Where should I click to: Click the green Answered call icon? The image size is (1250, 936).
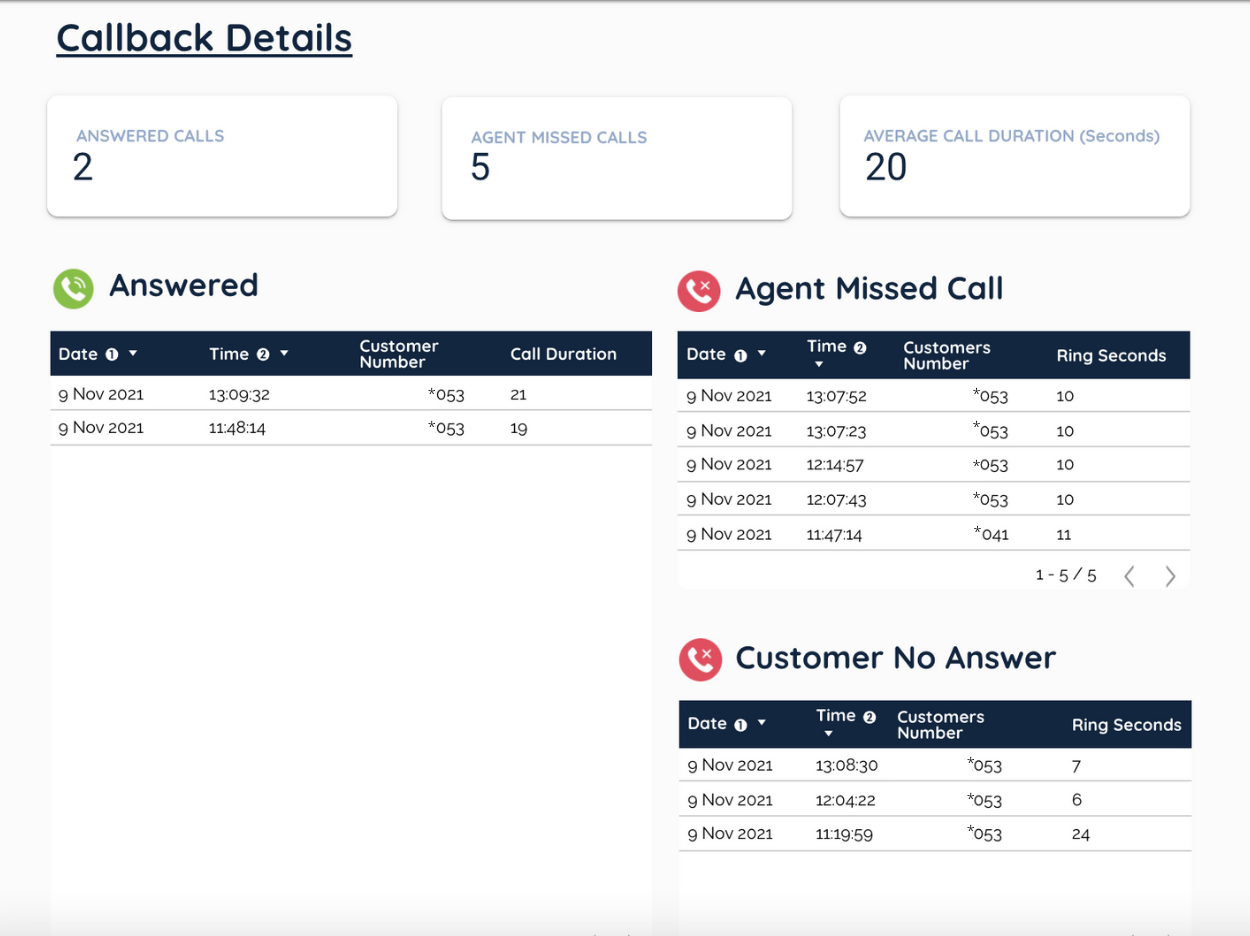[73, 288]
